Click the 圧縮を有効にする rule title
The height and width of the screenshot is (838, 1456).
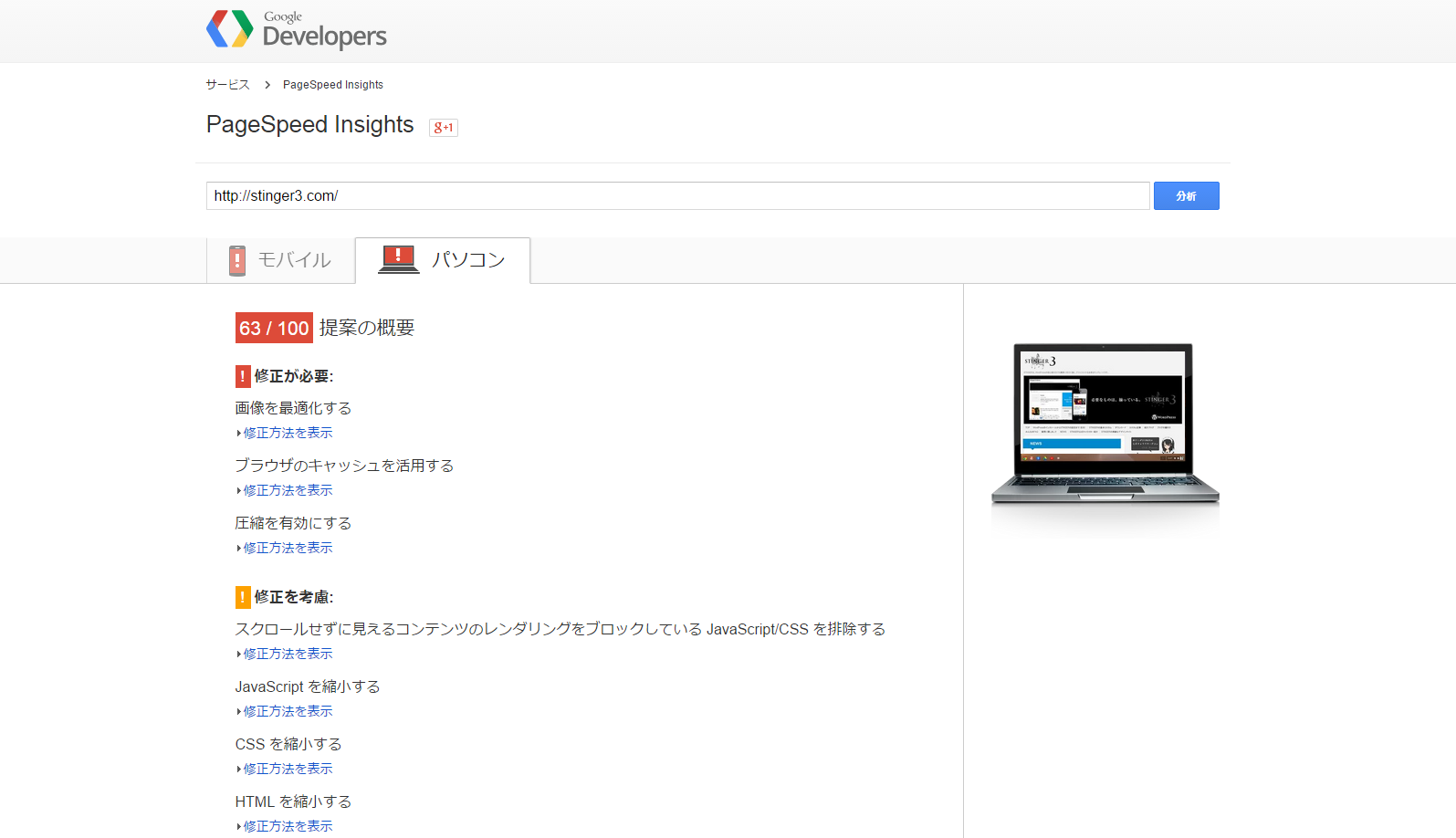293,523
